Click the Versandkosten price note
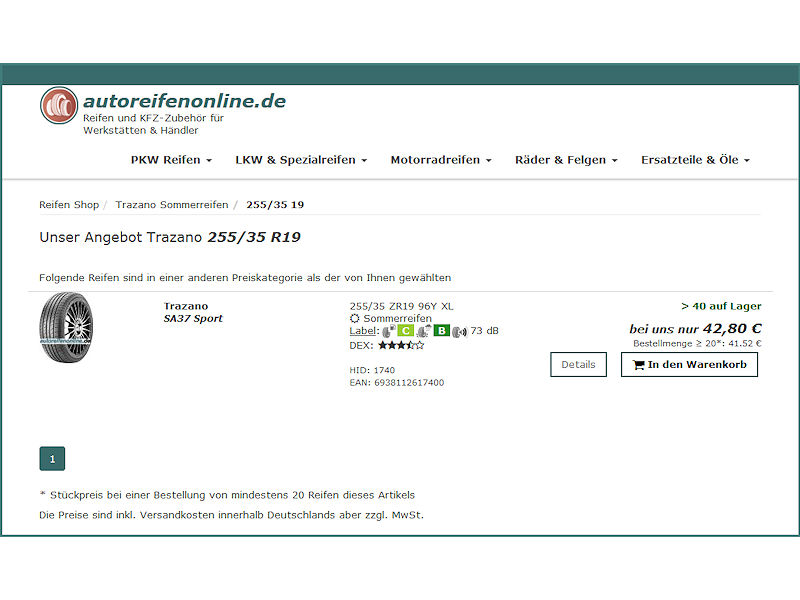Screen dimensions: 800x600 pos(232,515)
